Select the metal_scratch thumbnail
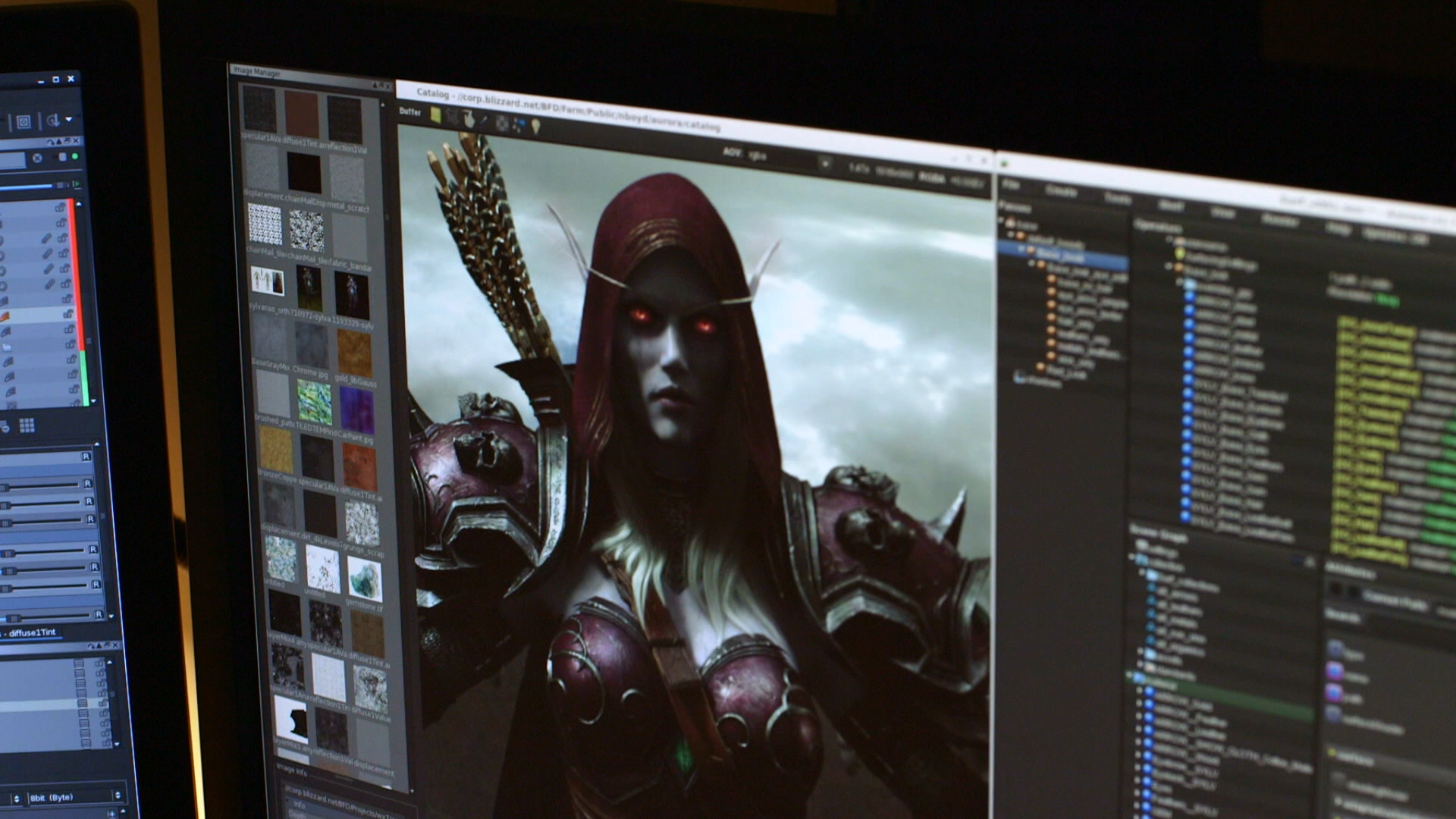Image resolution: width=1456 pixels, height=819 pixels. (x=347, y=179)
